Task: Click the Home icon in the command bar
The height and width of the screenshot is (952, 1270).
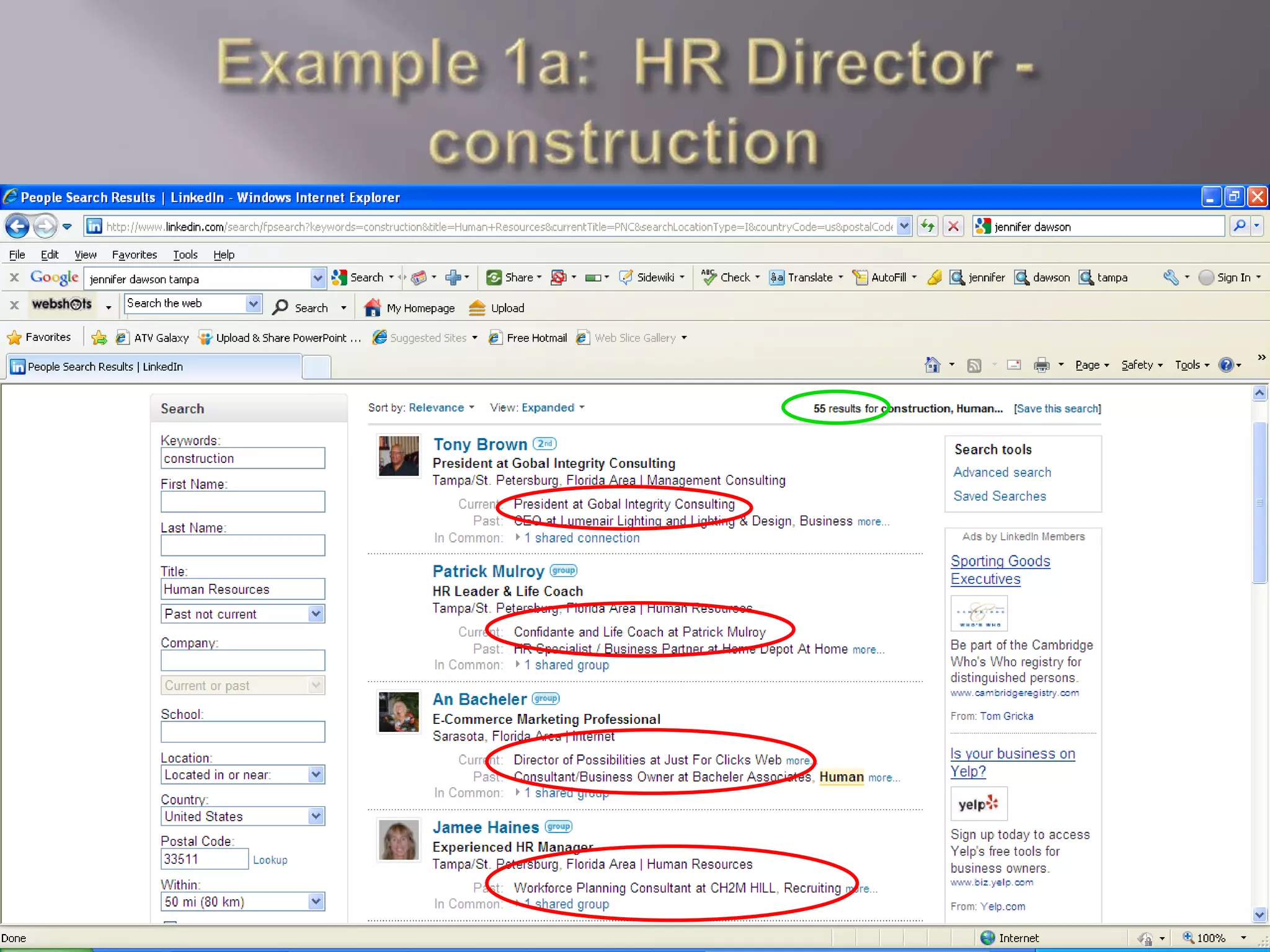Action: click(x=932, y=365)
